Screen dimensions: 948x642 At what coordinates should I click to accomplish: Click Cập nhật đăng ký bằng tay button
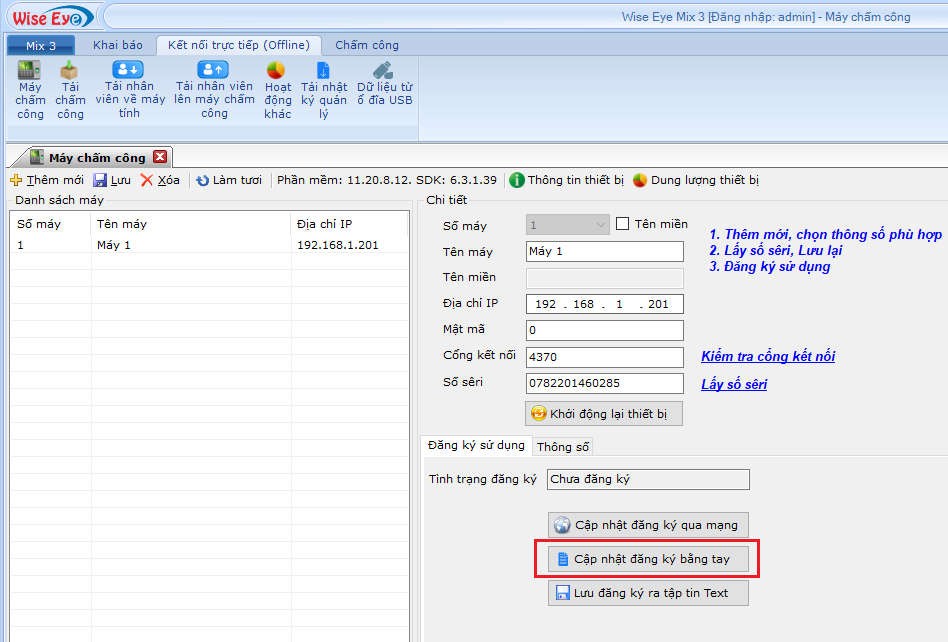coord(647,559)
